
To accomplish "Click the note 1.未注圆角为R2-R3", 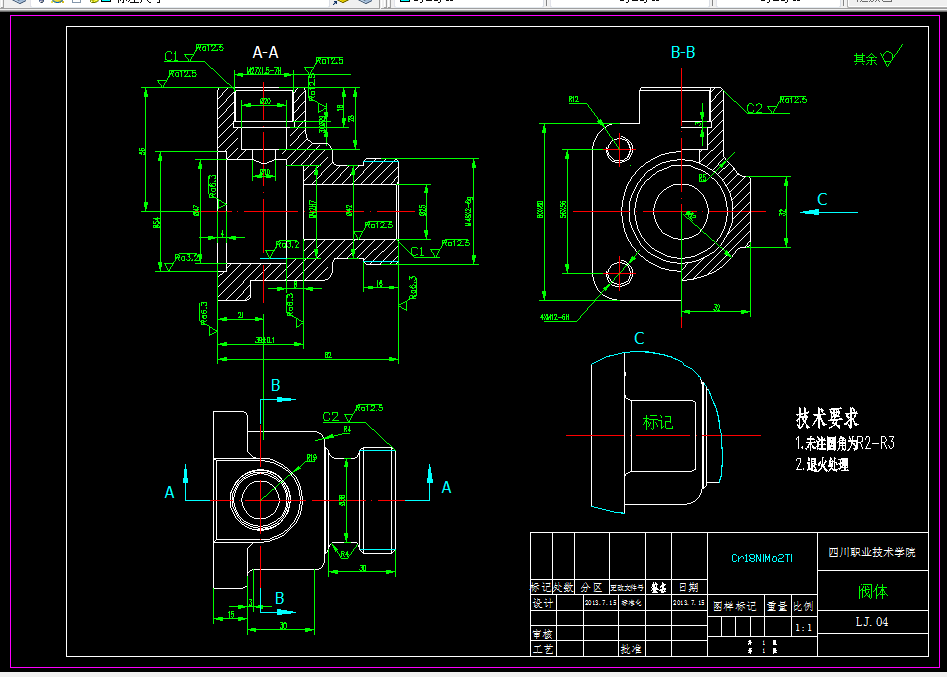I will tap(845, 443).
